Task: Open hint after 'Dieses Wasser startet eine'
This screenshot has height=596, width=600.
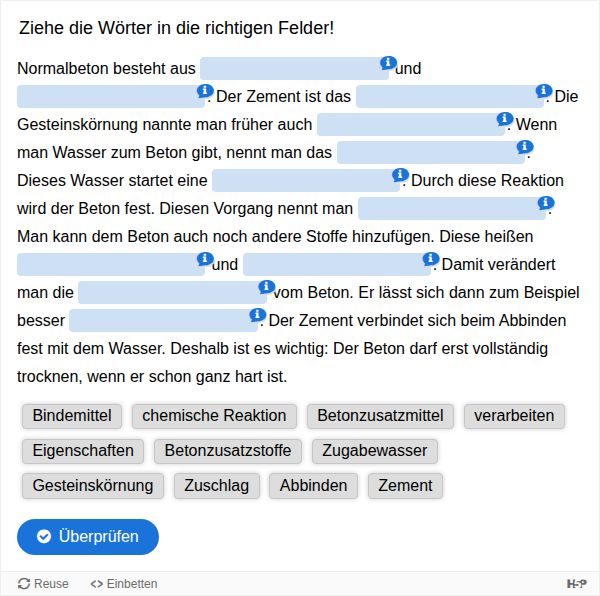Action: [x=400, y=174]
